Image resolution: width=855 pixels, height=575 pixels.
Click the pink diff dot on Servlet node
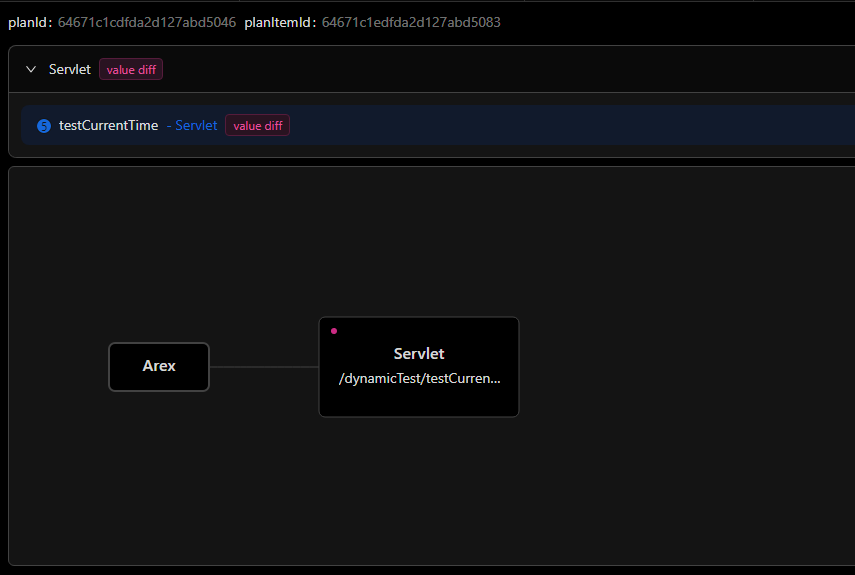click(x=334, y=331)
